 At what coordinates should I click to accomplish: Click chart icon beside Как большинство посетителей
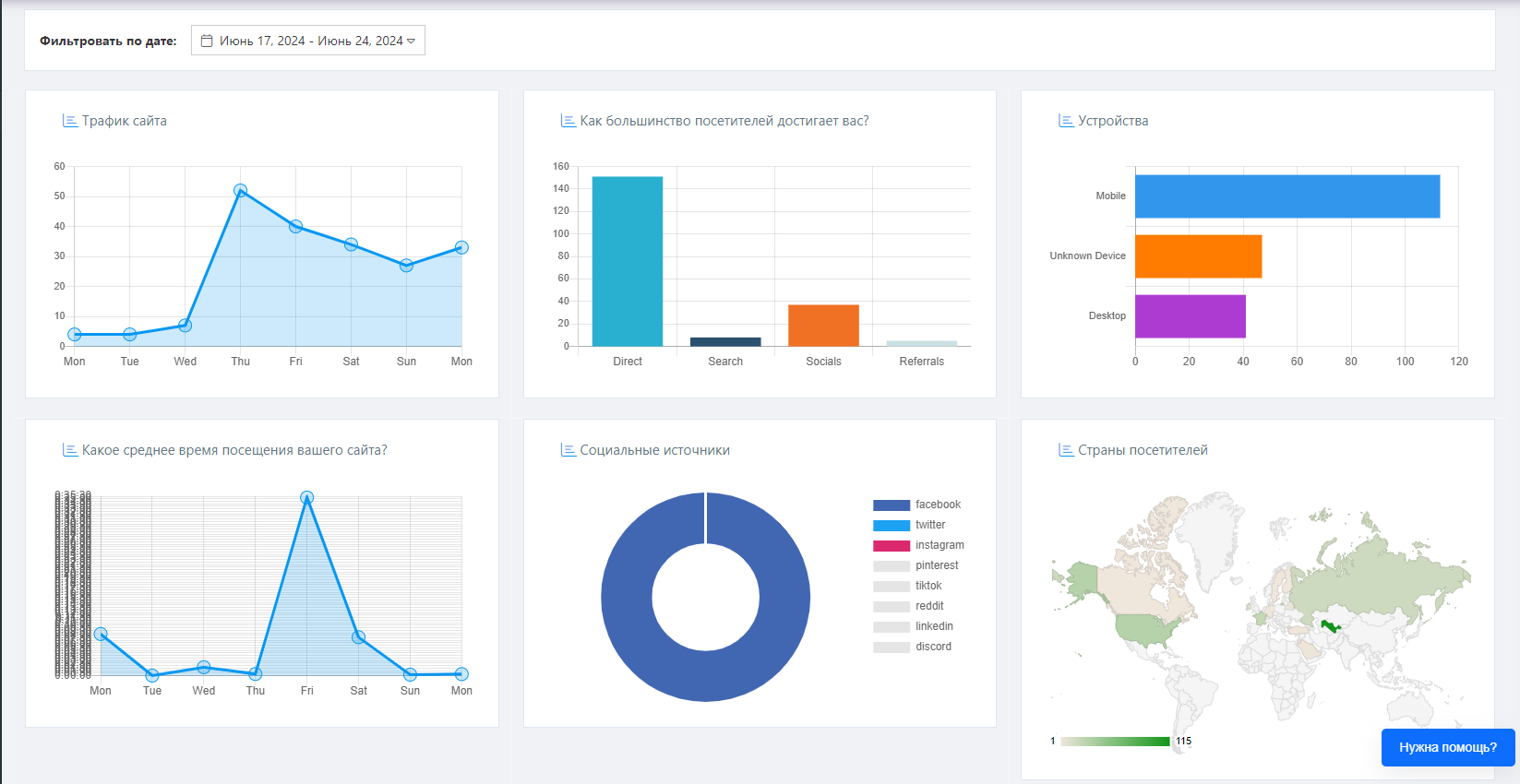point(568,121)
